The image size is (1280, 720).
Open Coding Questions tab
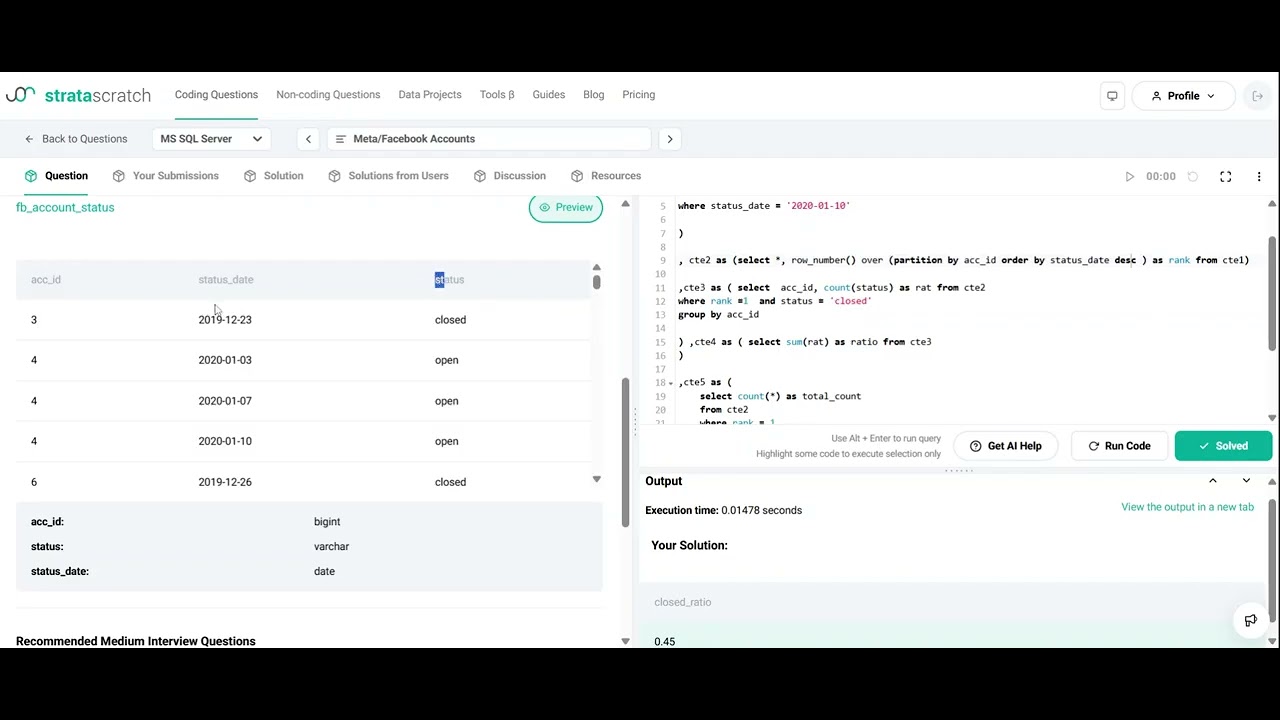coord(216,95)
